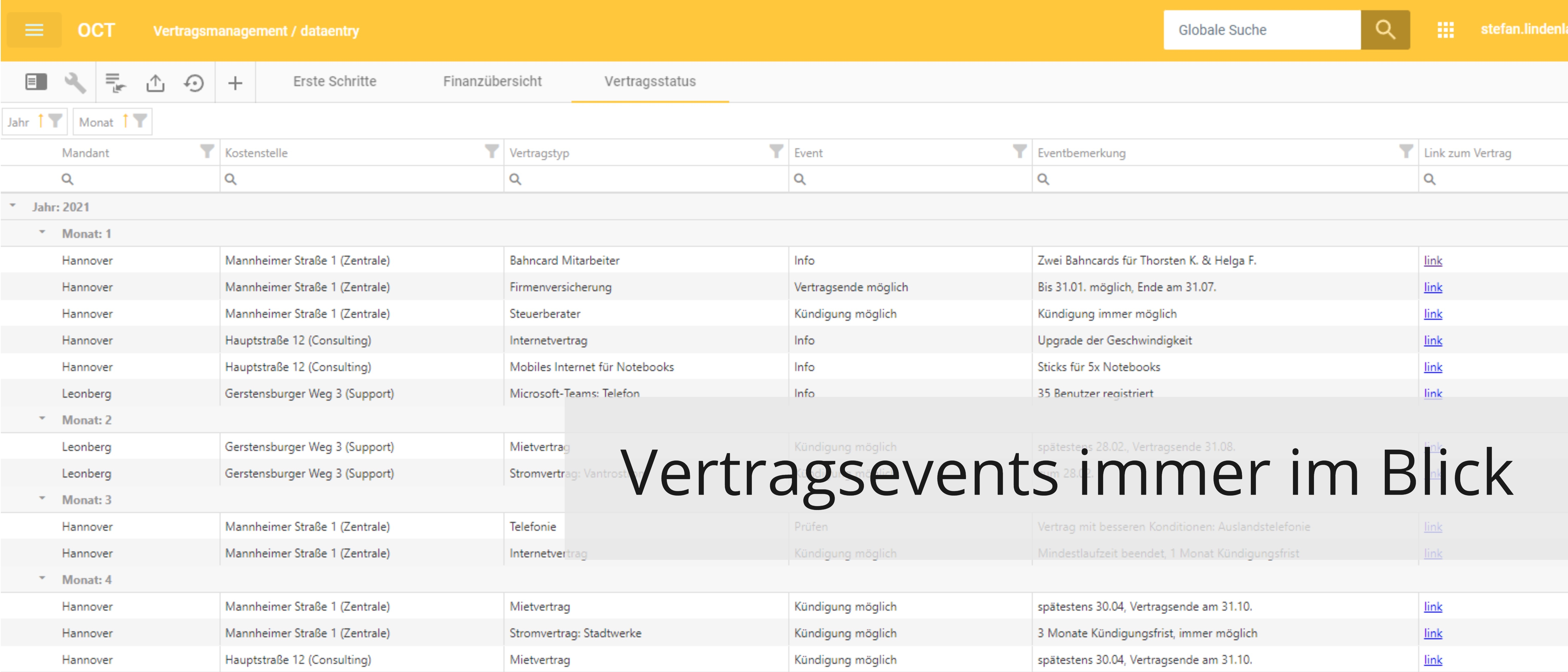Open the hamburger menu
Image resolution: width=1568 pixels, height=672 pixels.
(34, 30)
